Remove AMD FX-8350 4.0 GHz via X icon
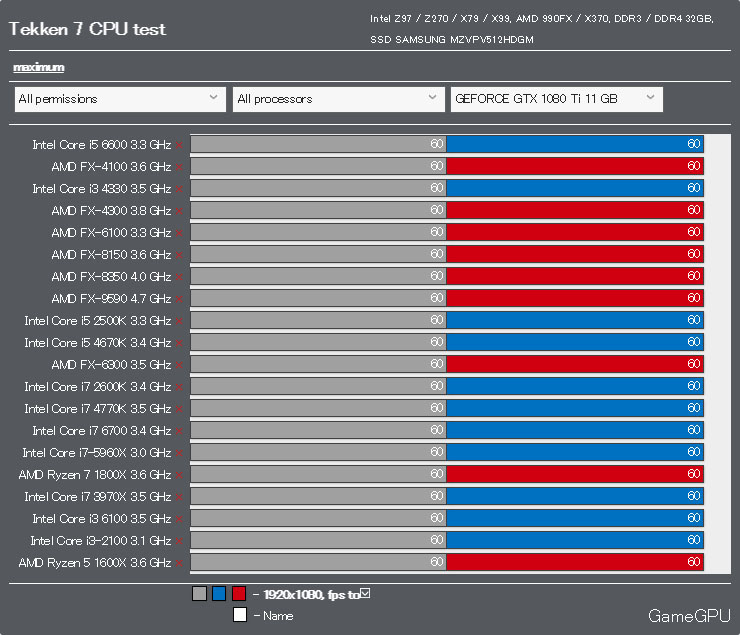The image size is (740, 635). tap(179, 277)
